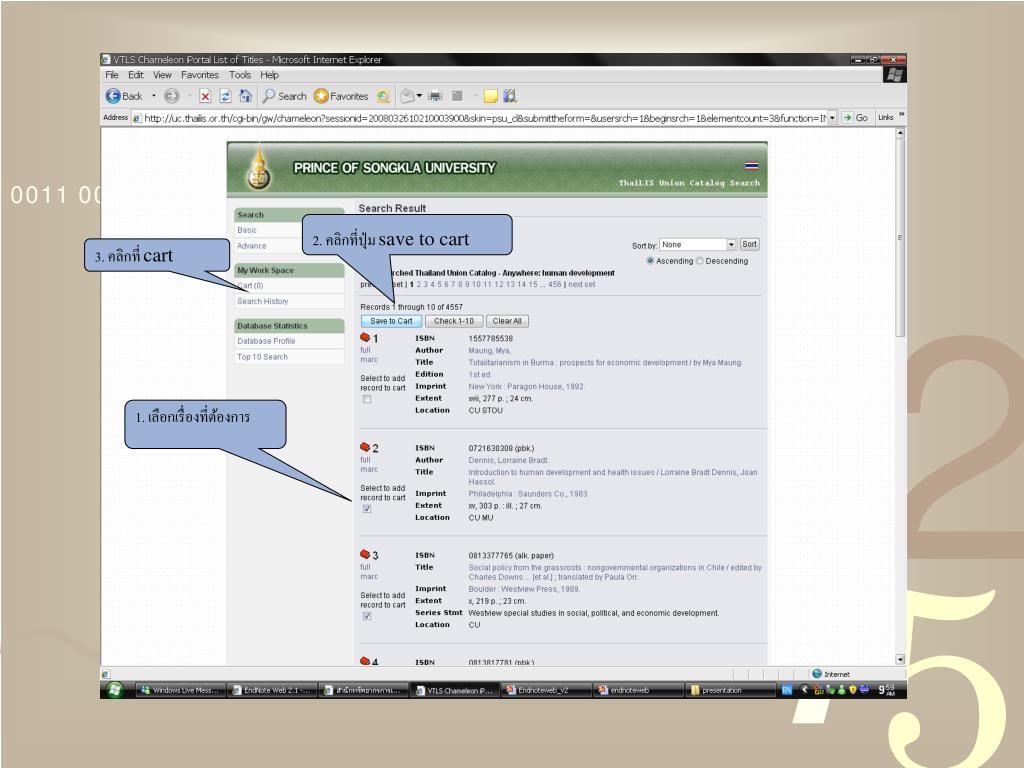
Task: Click the page scrollbar up arrow
Action: click(x=900, y=133)
